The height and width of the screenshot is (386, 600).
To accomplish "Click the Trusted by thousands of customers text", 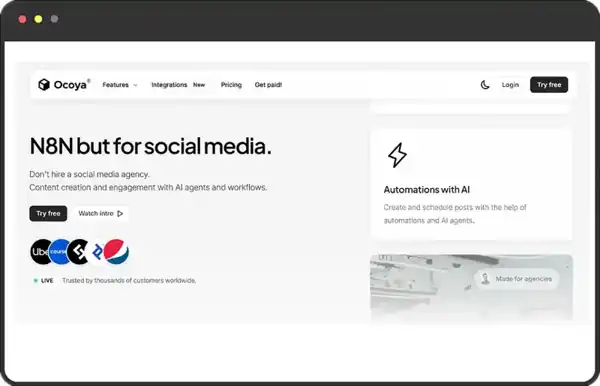I will [129, 280].
